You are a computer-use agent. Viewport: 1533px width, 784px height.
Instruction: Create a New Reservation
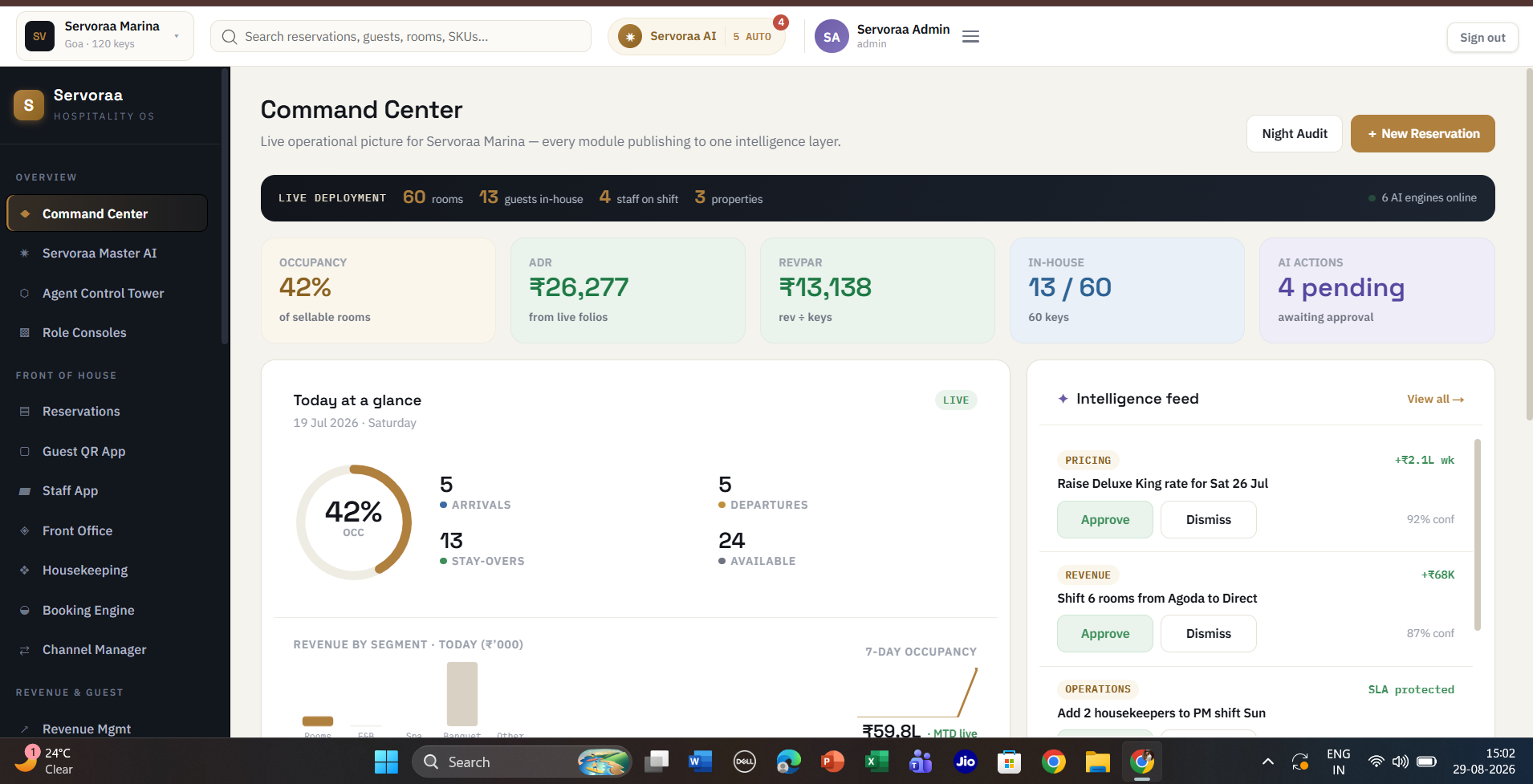click(1422, 134)
